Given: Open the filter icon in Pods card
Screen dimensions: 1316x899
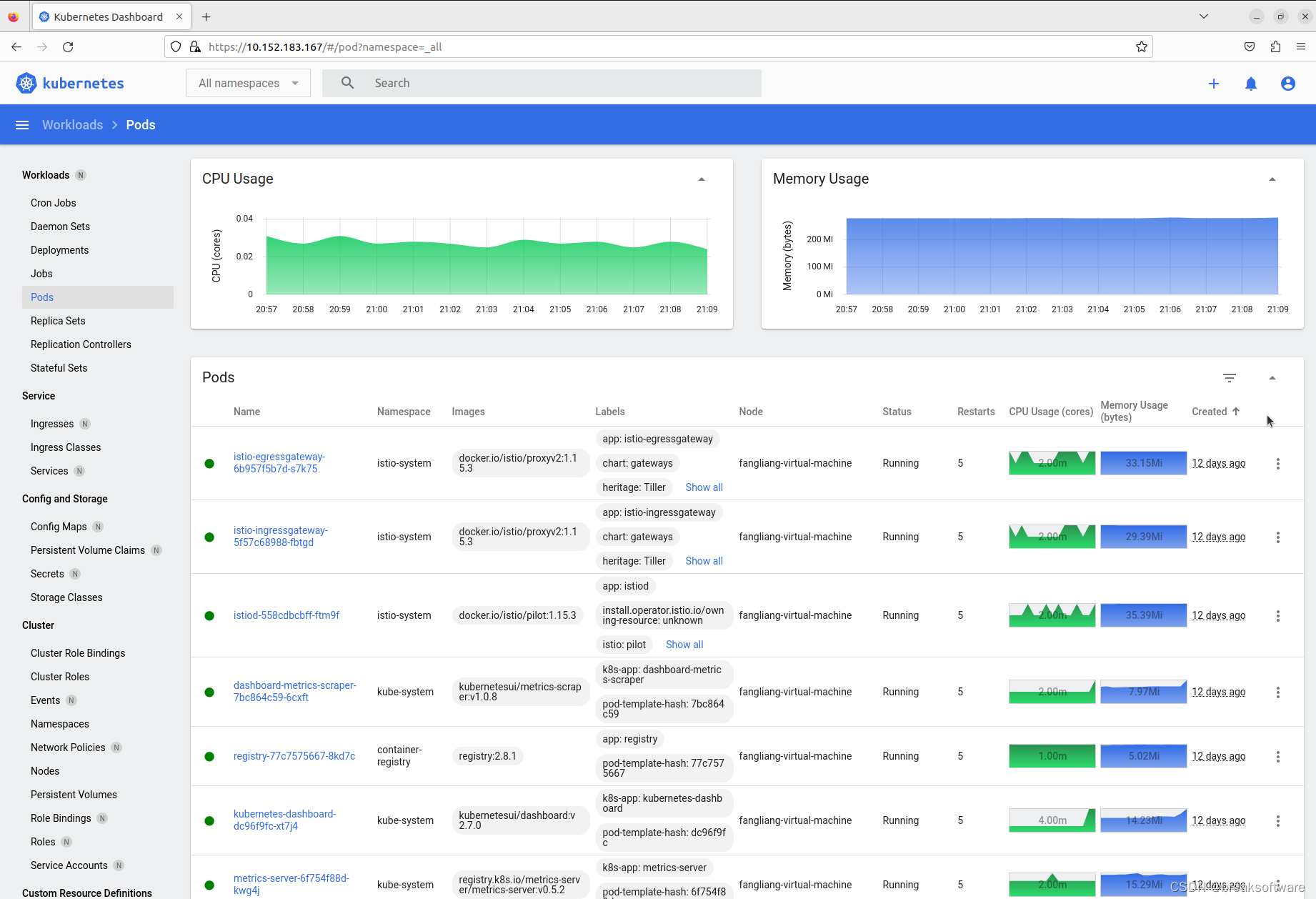Looking at the screenshot, I should coord(1230,378).
